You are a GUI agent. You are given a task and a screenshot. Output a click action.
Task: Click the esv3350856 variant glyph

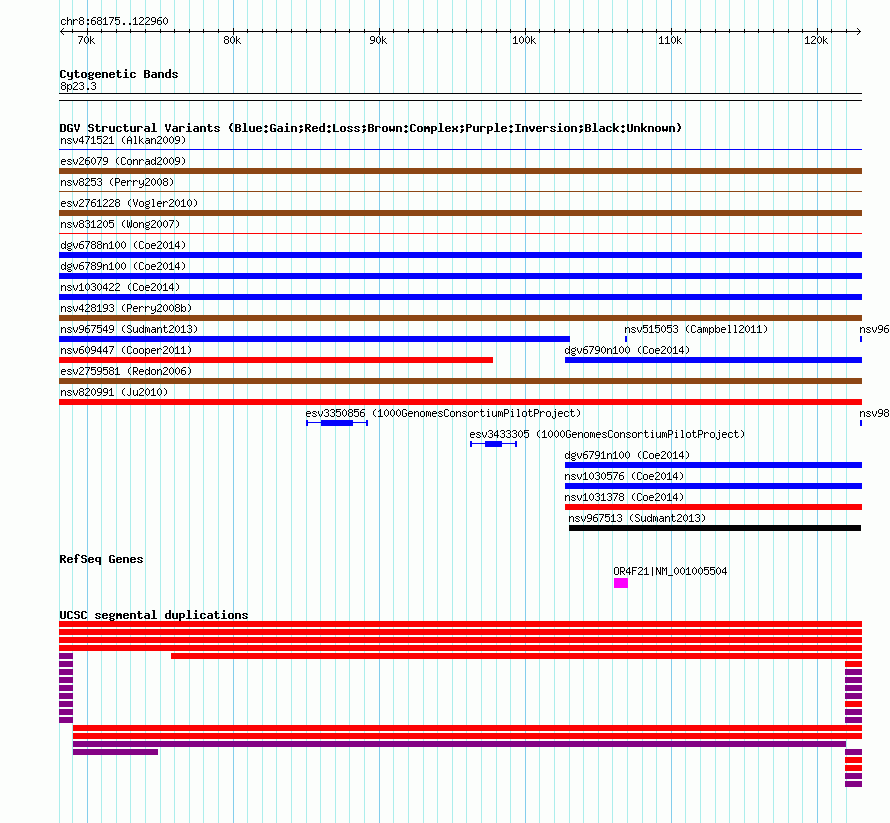pyautogui.click(x=337, y=423)
